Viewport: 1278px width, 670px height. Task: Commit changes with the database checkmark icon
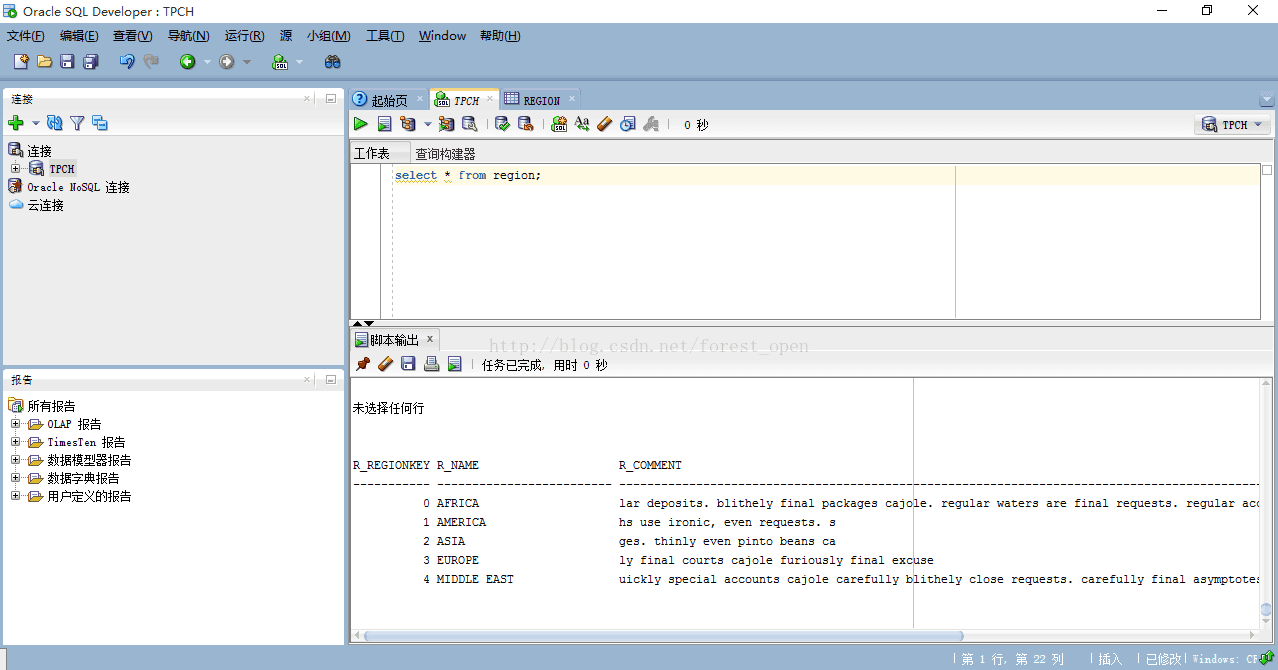[503, 124]
